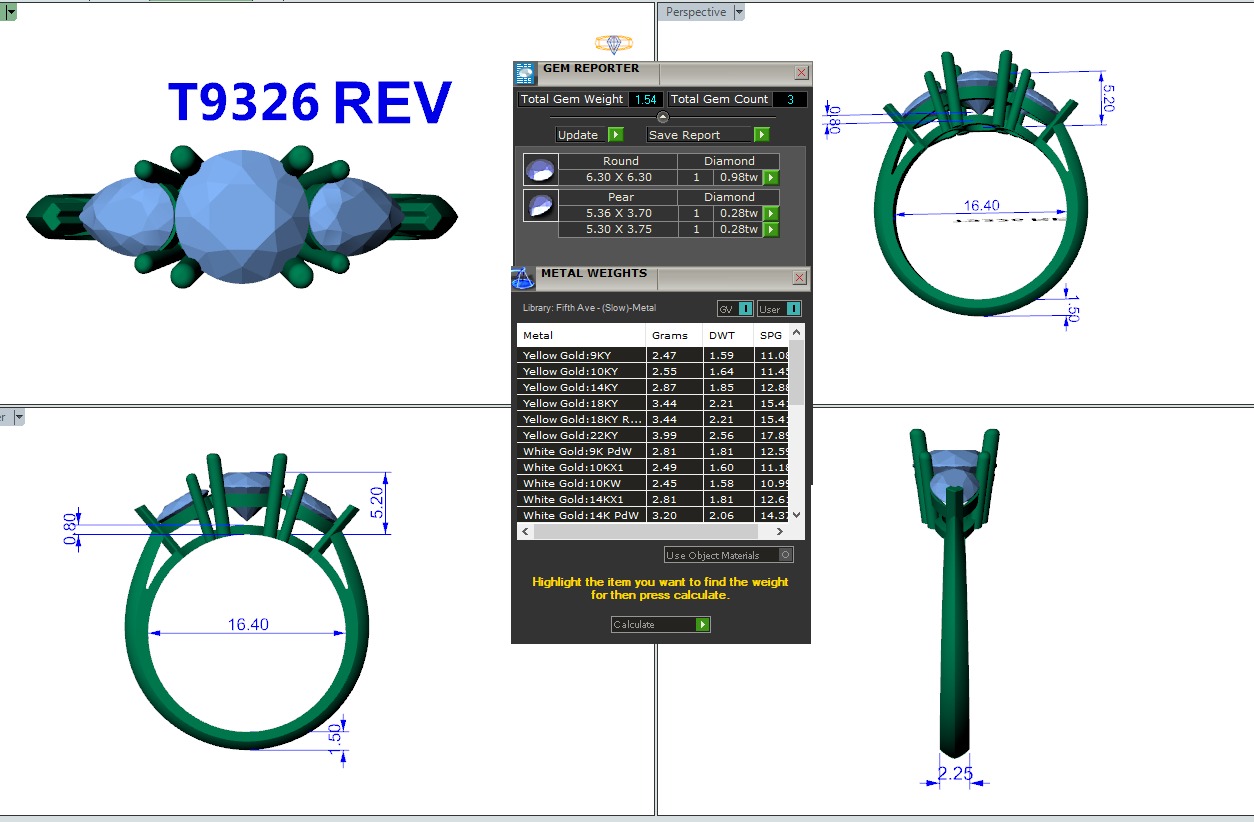Click the pear gem thumbnail icon
Image resolution: width=1254 pixels, height=822 pixels.
pyautogui.click(x=540, y=205)
